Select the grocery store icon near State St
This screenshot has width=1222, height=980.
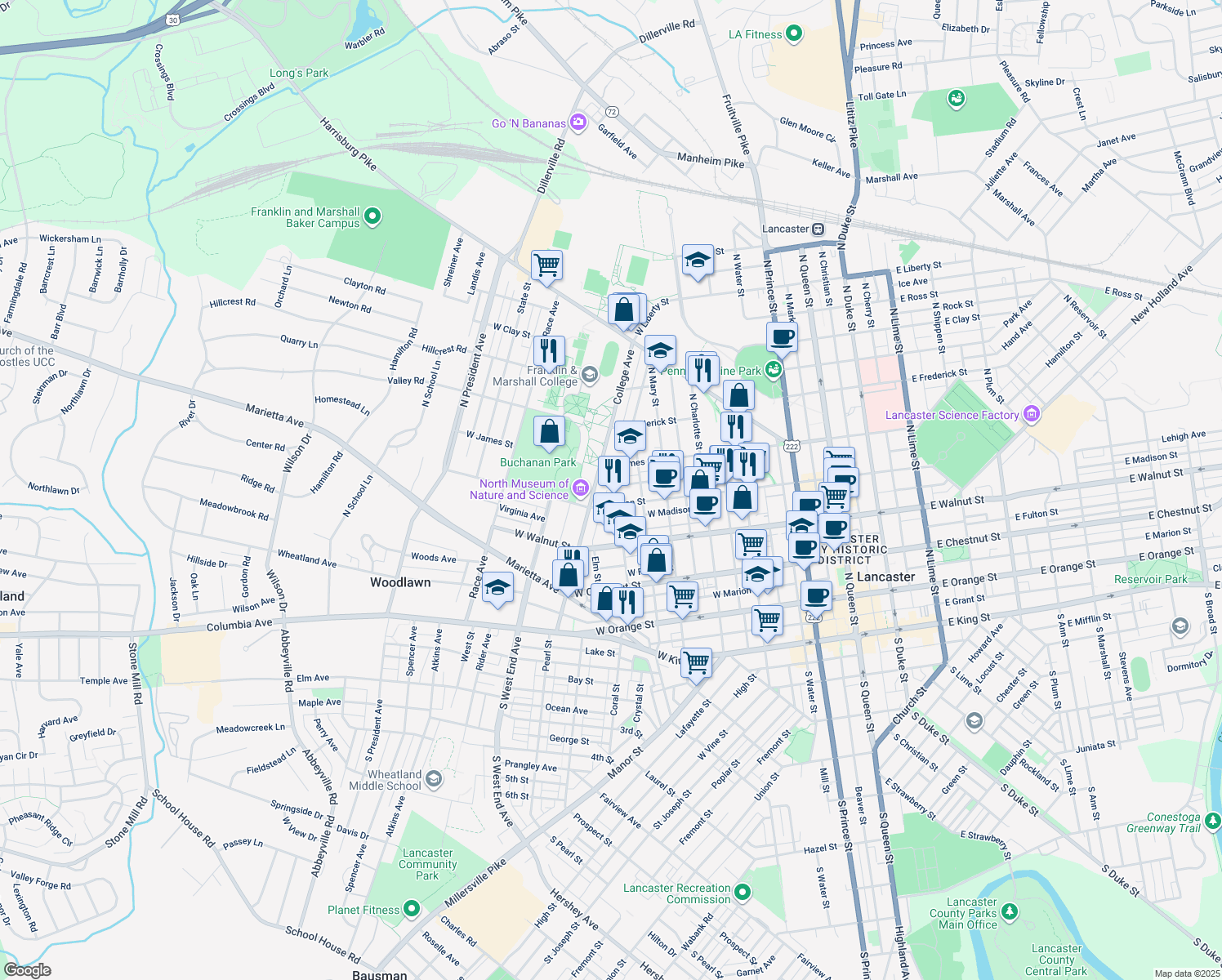click(546, 264)
